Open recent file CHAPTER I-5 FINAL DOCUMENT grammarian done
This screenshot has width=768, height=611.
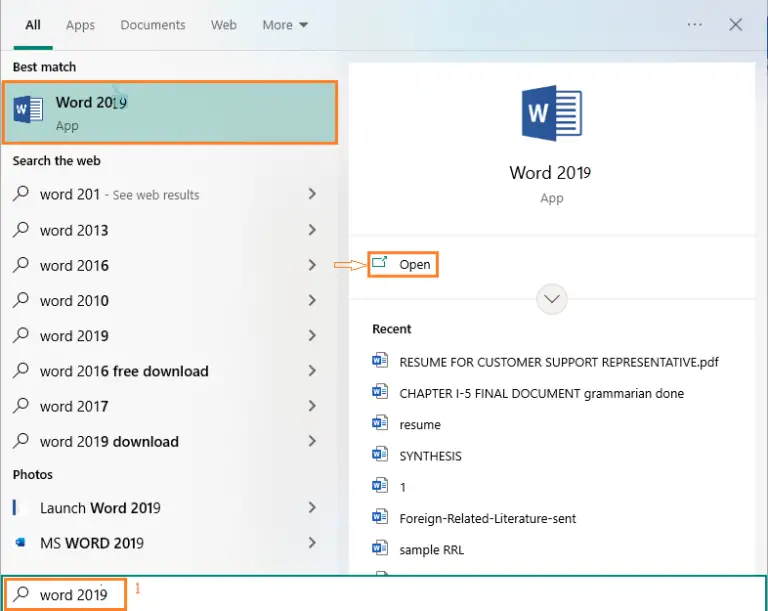(542, 393)
